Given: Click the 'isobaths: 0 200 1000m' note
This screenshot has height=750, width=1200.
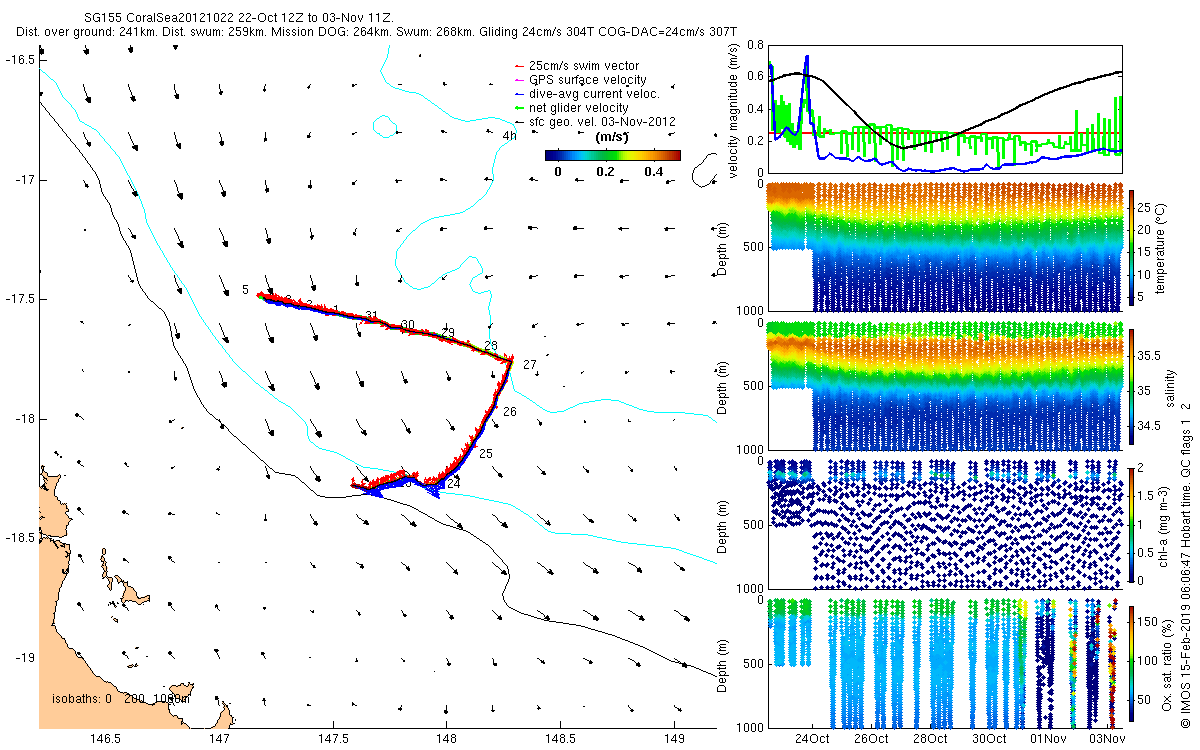Looking at the screenshot, I should coord(119,699).
